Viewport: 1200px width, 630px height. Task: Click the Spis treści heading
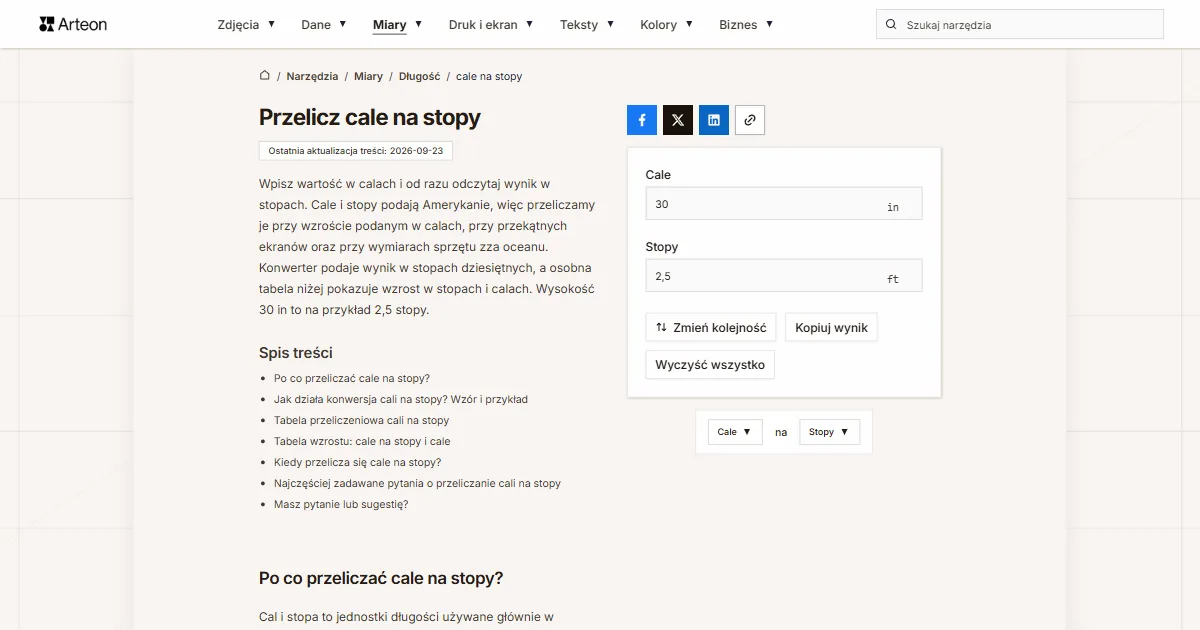[x=296, y=353]
